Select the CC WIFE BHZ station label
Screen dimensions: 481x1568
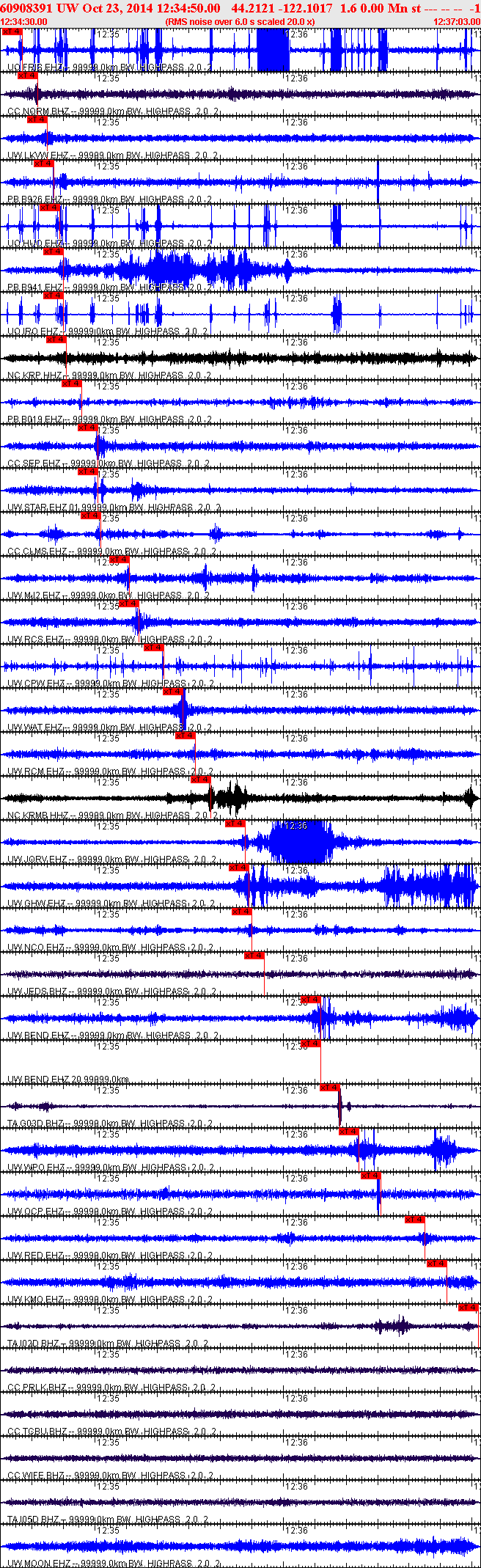36,1476
